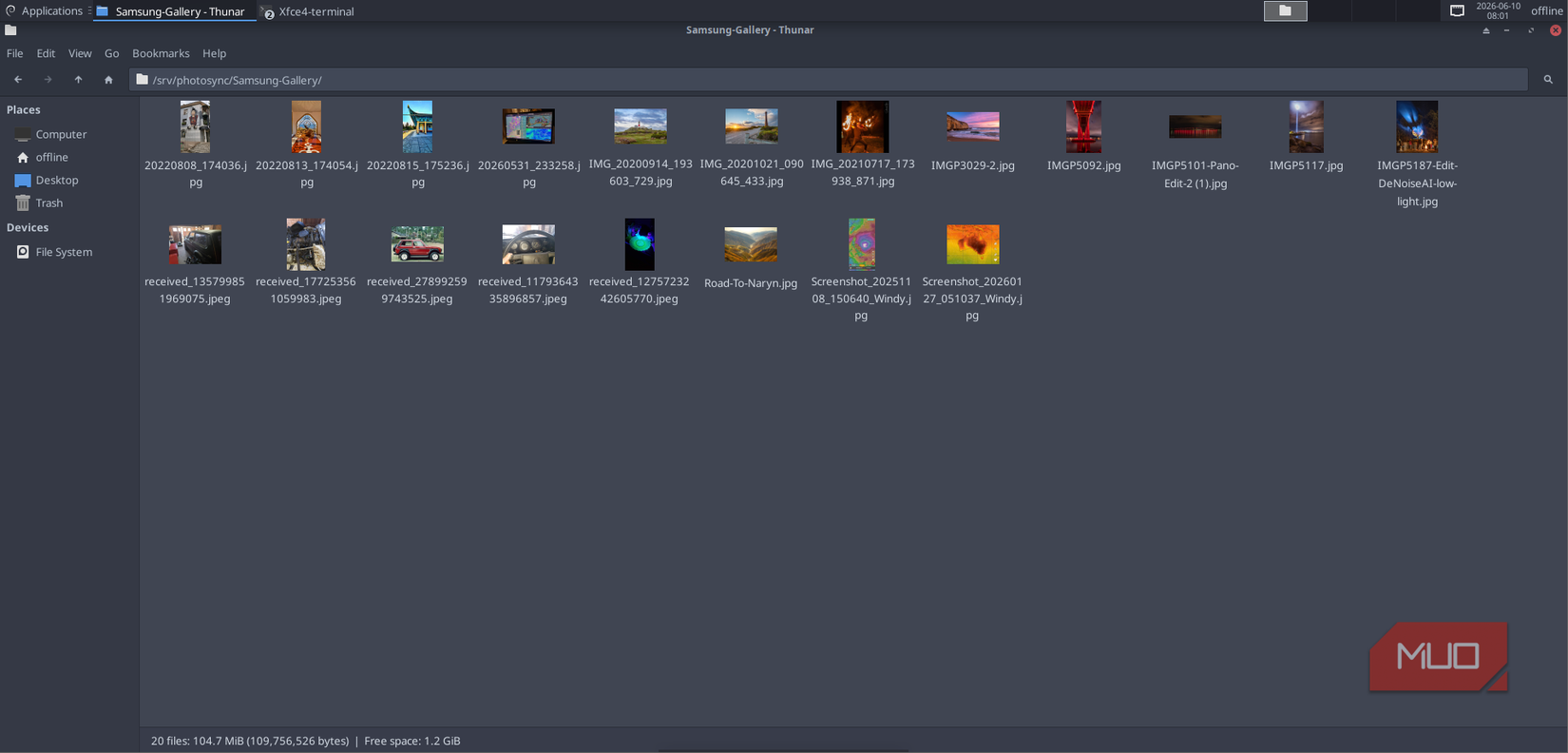The image size is (1568, 753).
Task: Select received_278992599743525.jpeg red car thumbnail
Action: tap(417, 244)
